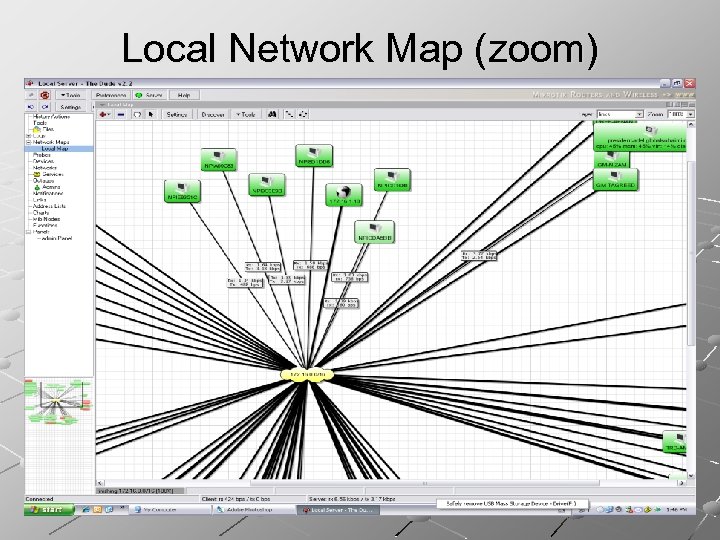
Task: Select the arrow pointer tool
Action: (151, 114)
